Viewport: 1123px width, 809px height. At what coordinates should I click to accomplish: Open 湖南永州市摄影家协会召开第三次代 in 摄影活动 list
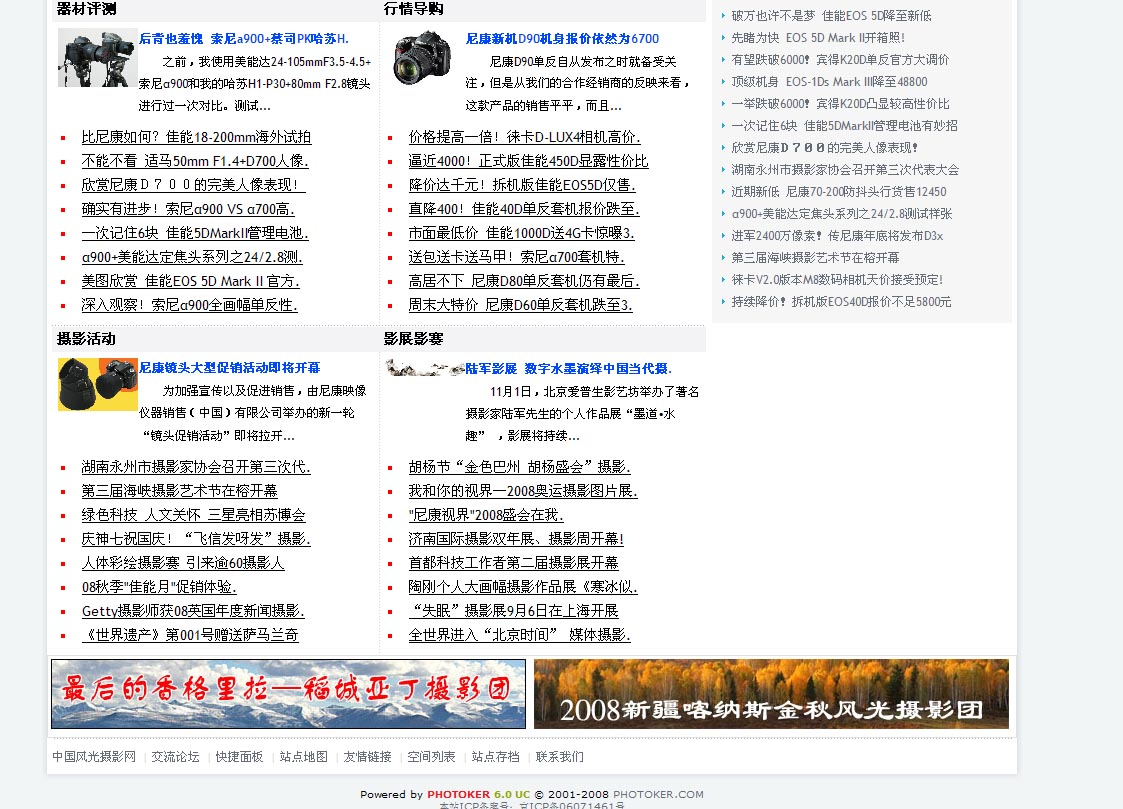coord(196,467)
